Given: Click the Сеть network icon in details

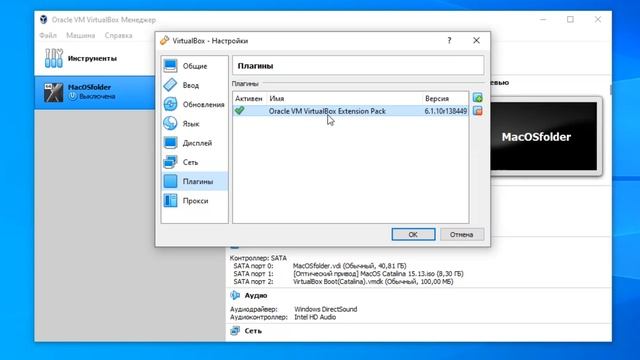Looking at the screenshot, I should click(x=235, y=331).
